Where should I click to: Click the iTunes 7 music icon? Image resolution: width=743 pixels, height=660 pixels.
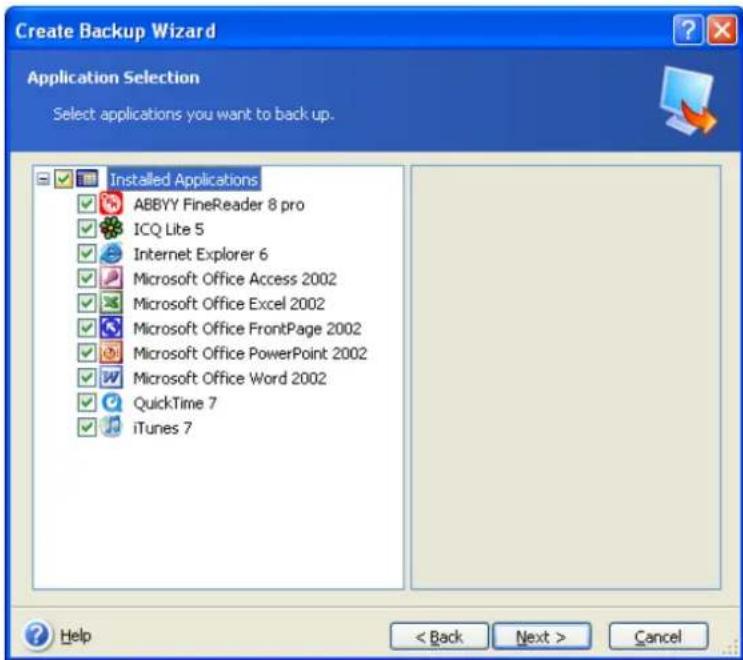(x=111, y=427)
